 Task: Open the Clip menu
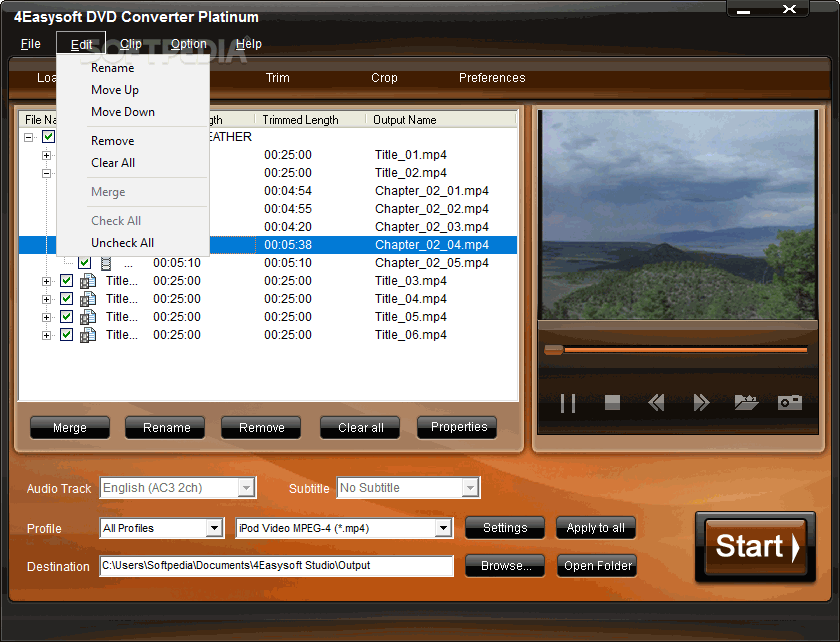pyautogui.click(x=131, y=44)
